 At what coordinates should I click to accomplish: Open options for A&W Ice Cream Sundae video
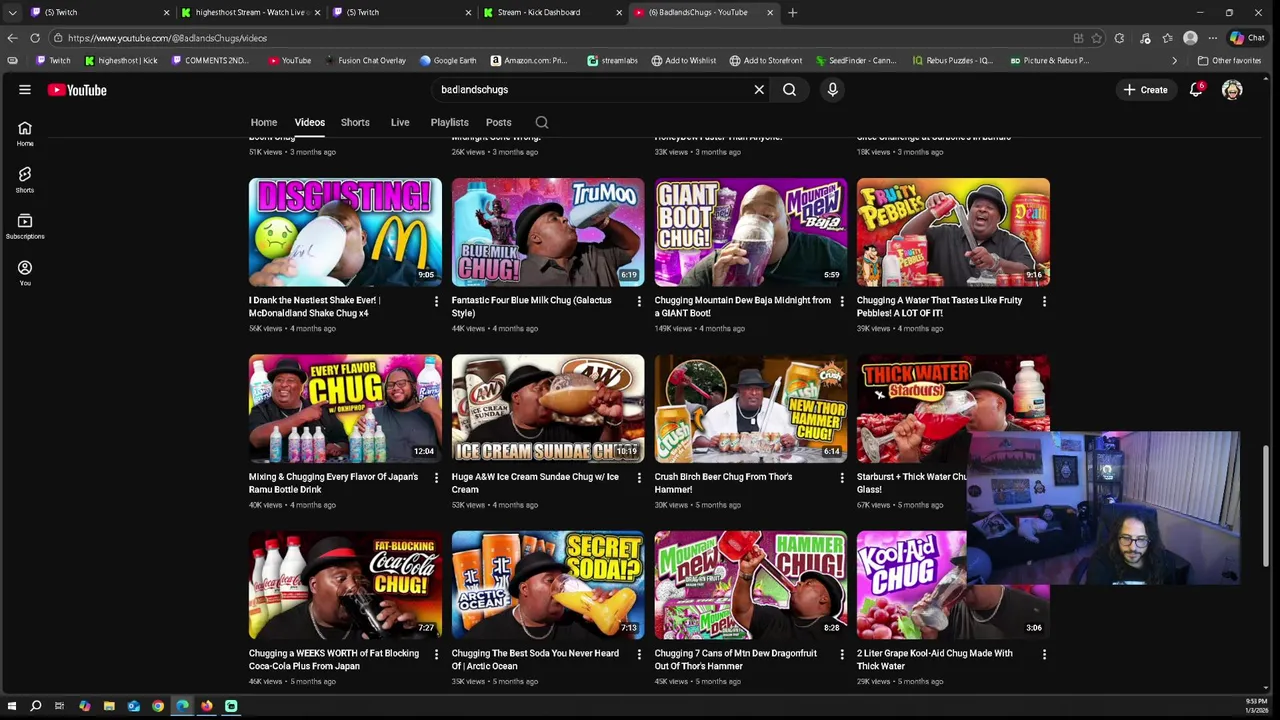639,478
